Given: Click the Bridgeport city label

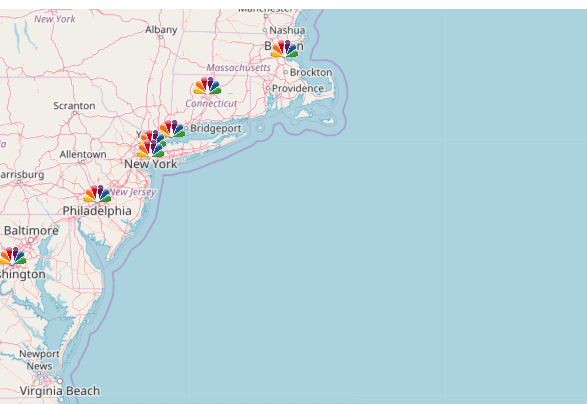Looking at the screenshot, I should point(216,128).
